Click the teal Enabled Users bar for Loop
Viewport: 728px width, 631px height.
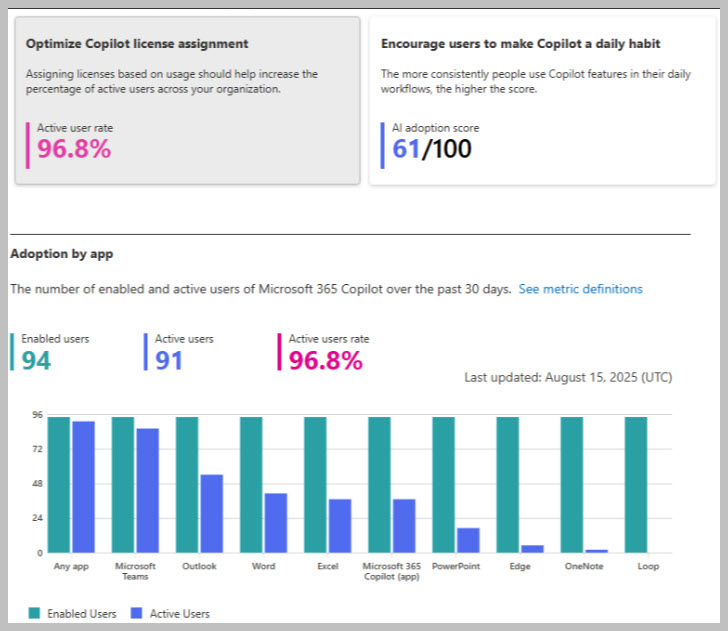[636, 485]
